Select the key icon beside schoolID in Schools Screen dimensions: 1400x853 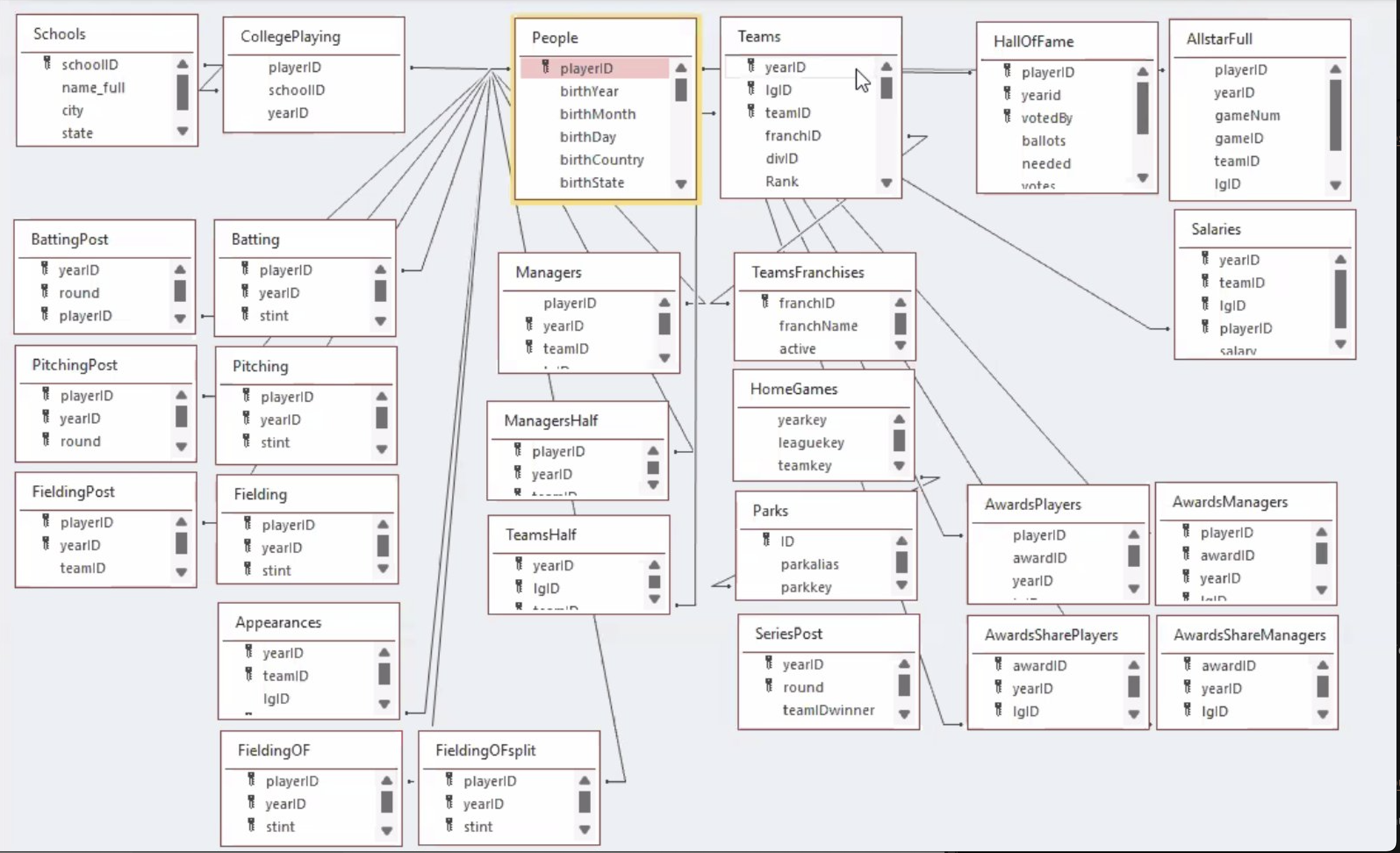click(x=47, y=64)
